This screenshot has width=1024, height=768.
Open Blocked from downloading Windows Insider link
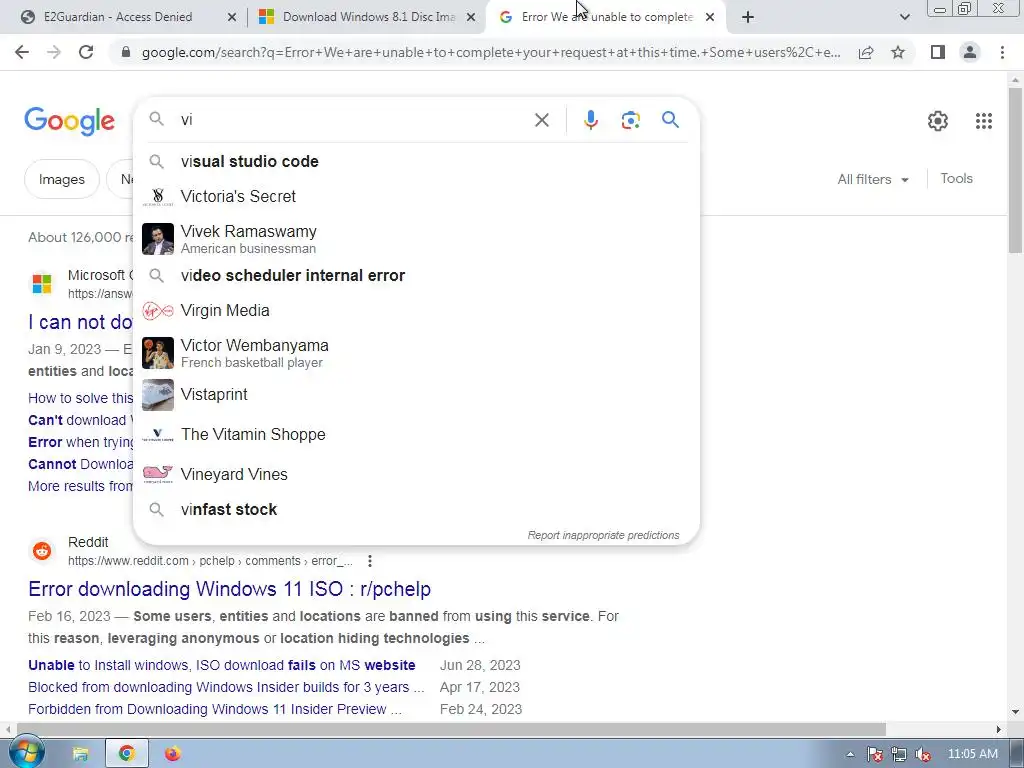(226, 687)
